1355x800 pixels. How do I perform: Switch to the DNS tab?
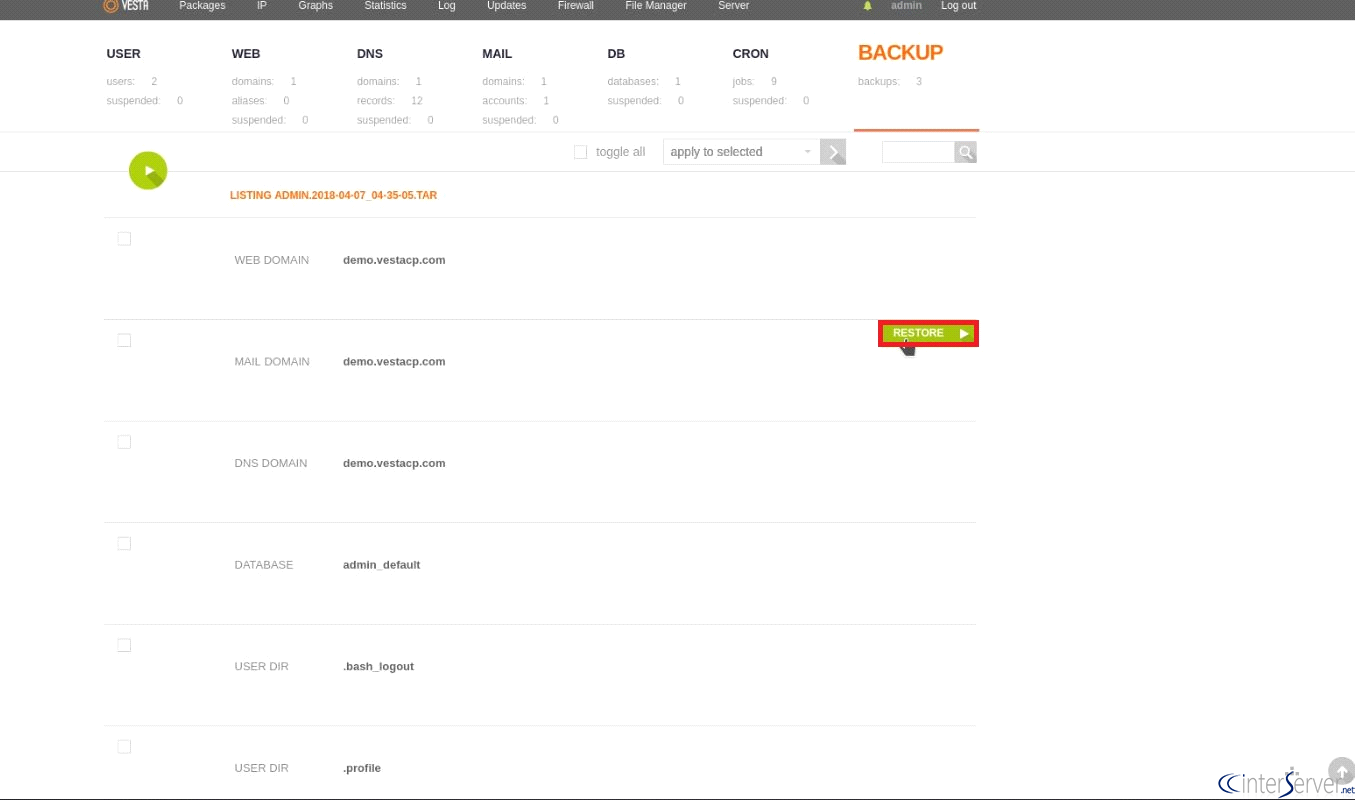[x=370, y=54]
